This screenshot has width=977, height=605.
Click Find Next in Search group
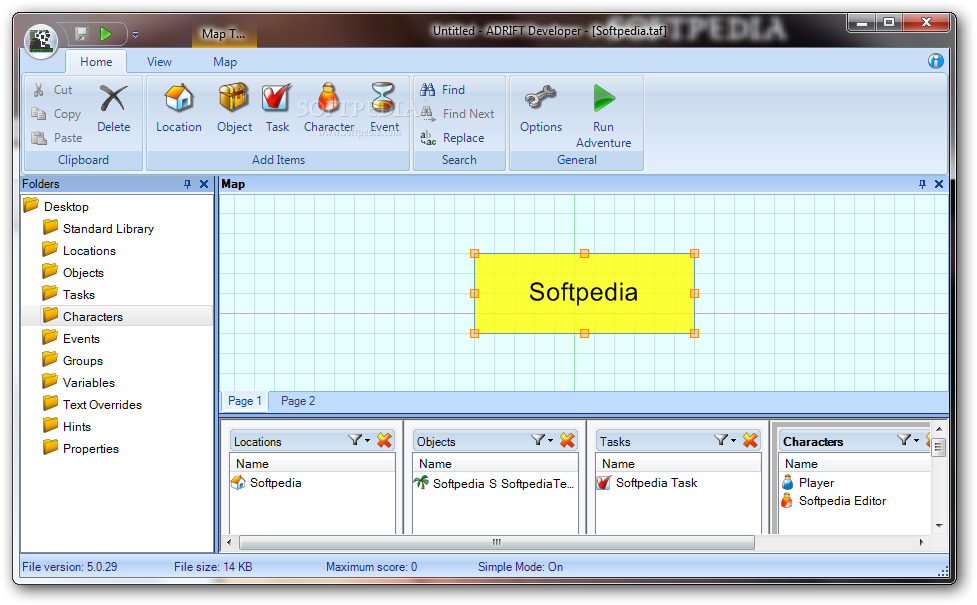457,114
